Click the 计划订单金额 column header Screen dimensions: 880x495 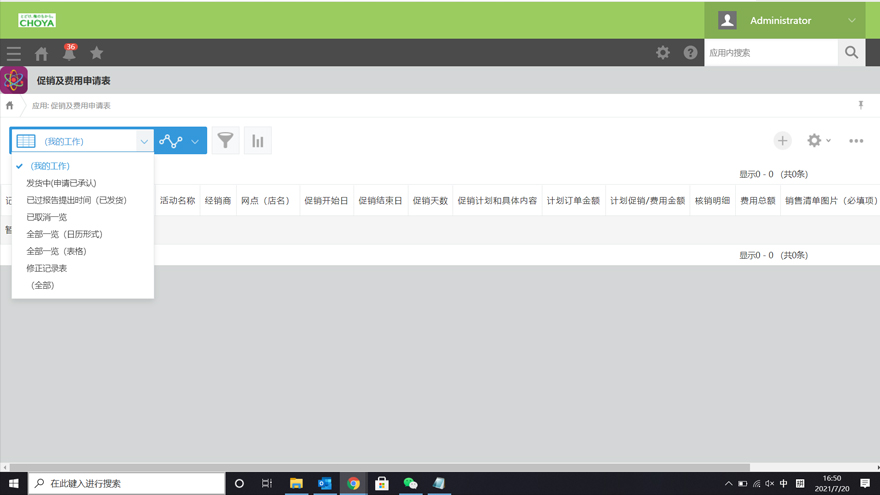tap(573, 200)
